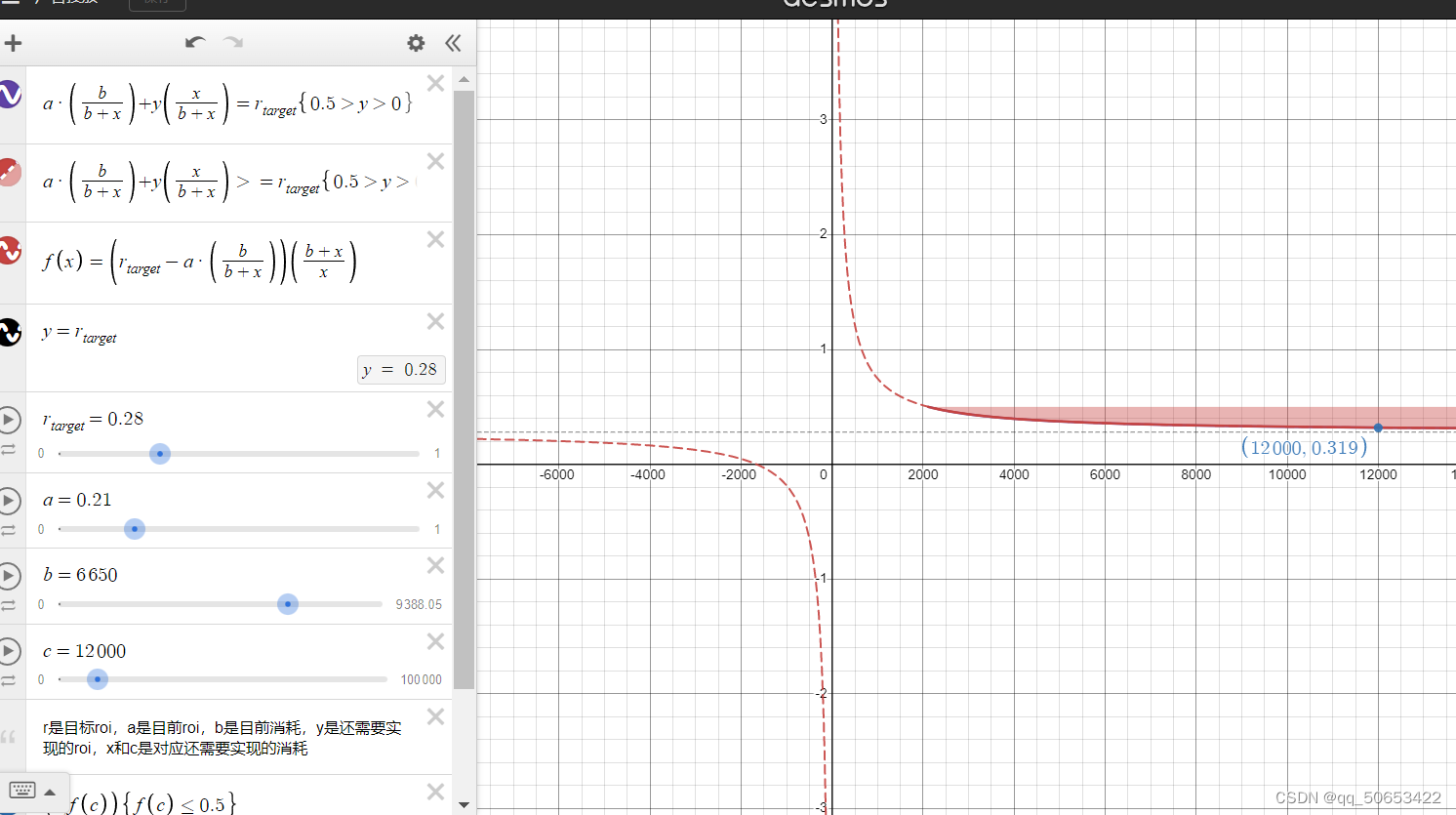Toggle visibility of the purple first equation
The image size is (1456, 815).
click(9, 95)
